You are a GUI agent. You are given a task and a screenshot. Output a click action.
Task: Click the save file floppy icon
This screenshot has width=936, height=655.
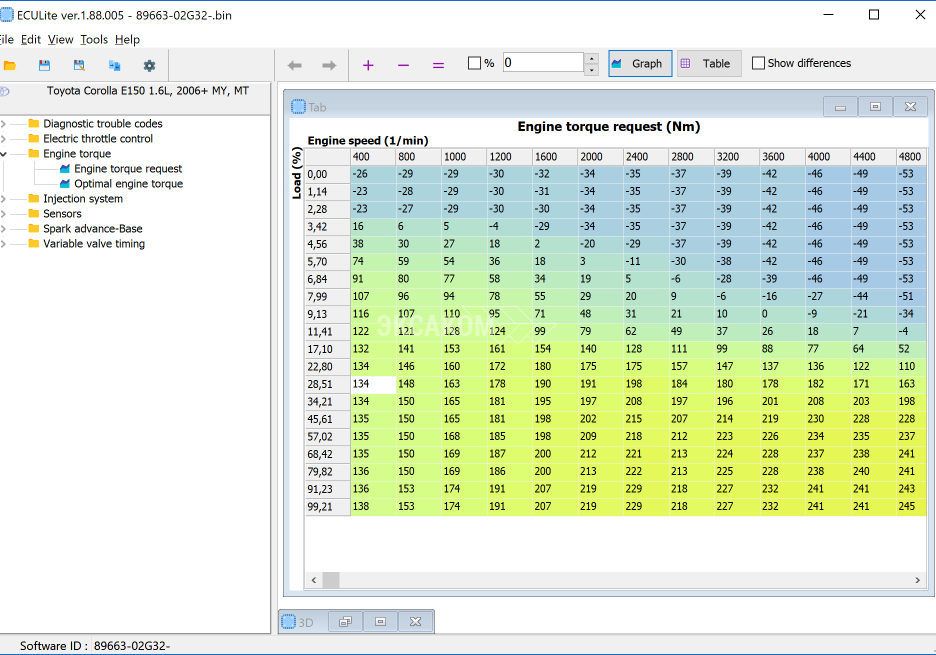coord(44,65)
